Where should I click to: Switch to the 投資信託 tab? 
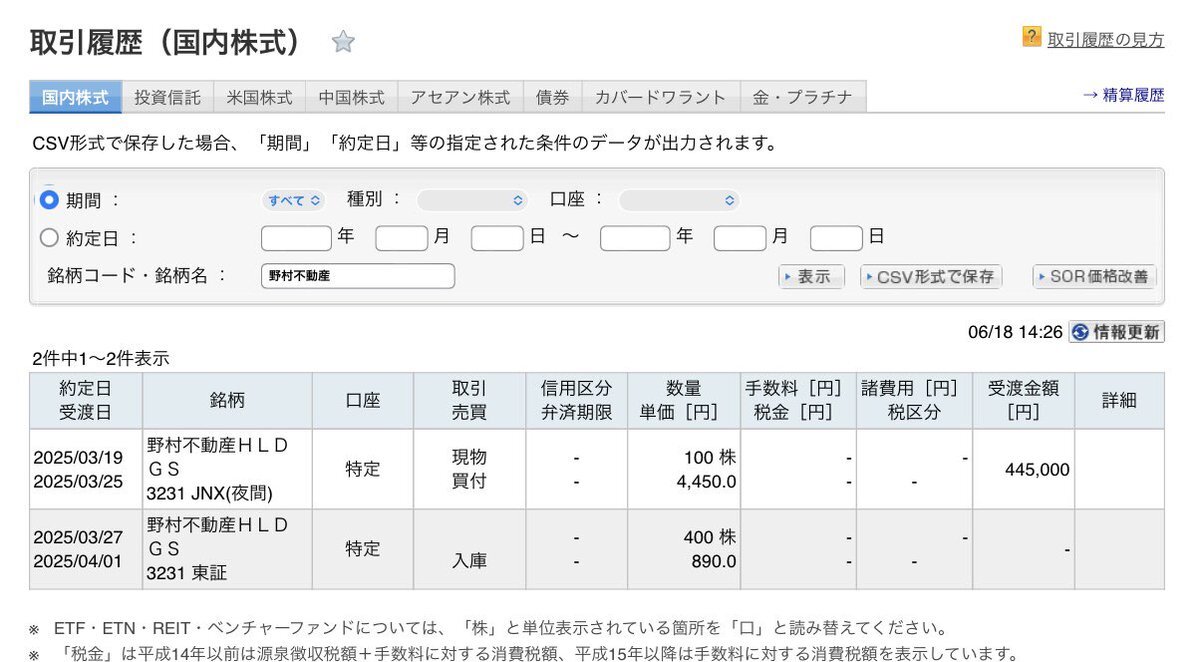[168, 97]
